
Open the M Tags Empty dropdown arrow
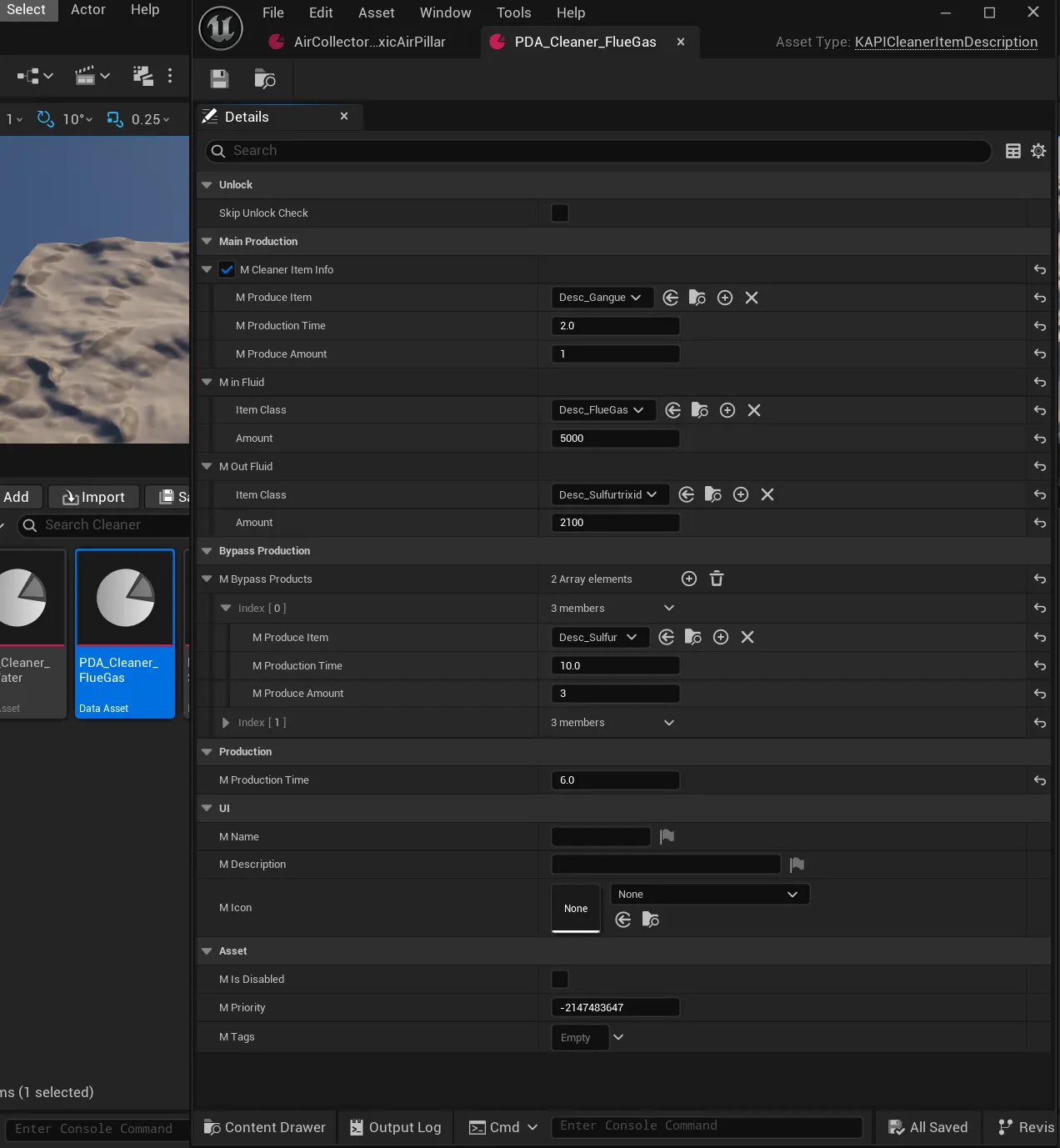click(618, 1037)
